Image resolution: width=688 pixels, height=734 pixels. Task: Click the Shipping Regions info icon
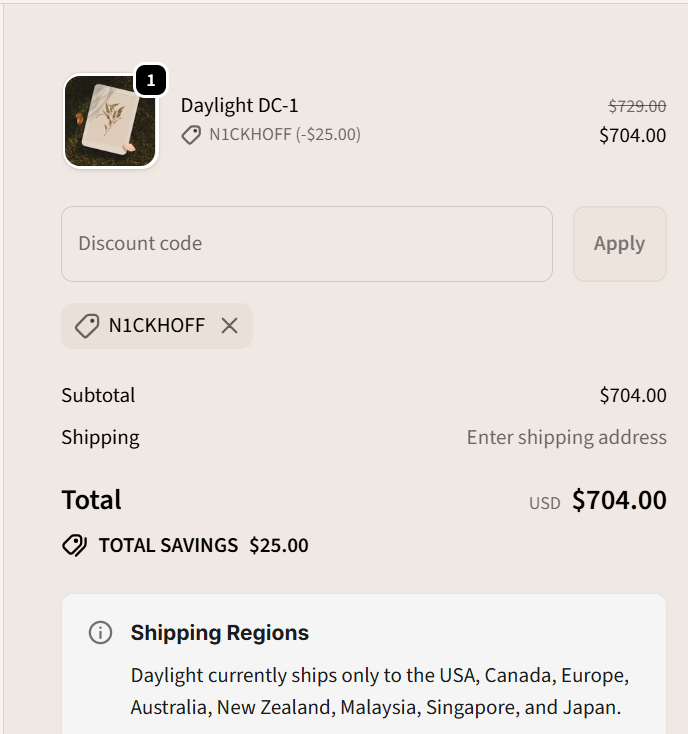pos(100,633)
